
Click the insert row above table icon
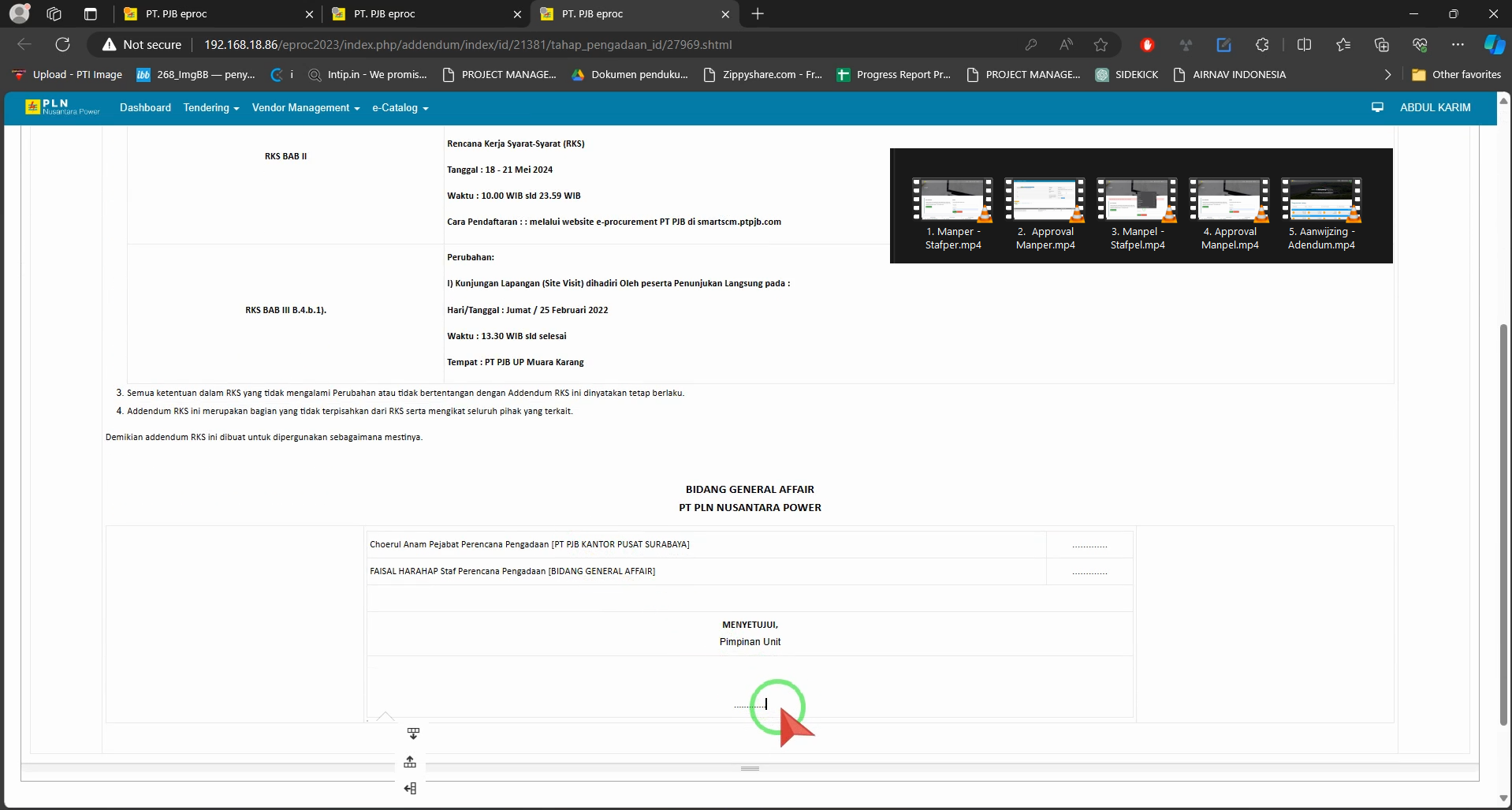pyautogui.click(x=410, y=762)
